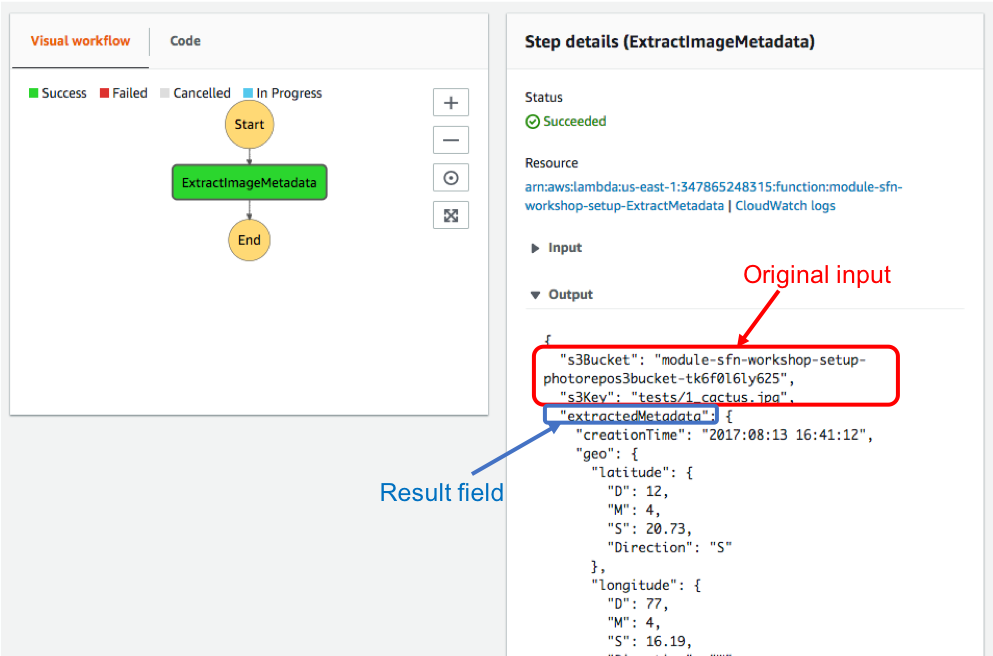Click the extractedMetadata key in output
Screen dimensions: 993x656
pyautogui.click(x=634, y=416)
